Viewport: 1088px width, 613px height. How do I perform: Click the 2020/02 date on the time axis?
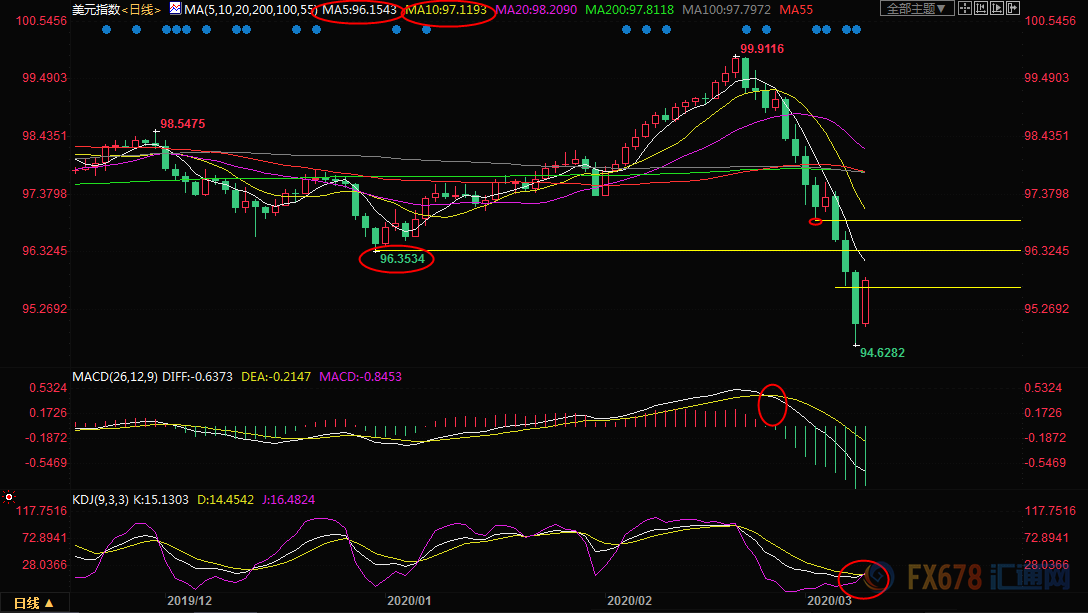click(x=629, y=602)
